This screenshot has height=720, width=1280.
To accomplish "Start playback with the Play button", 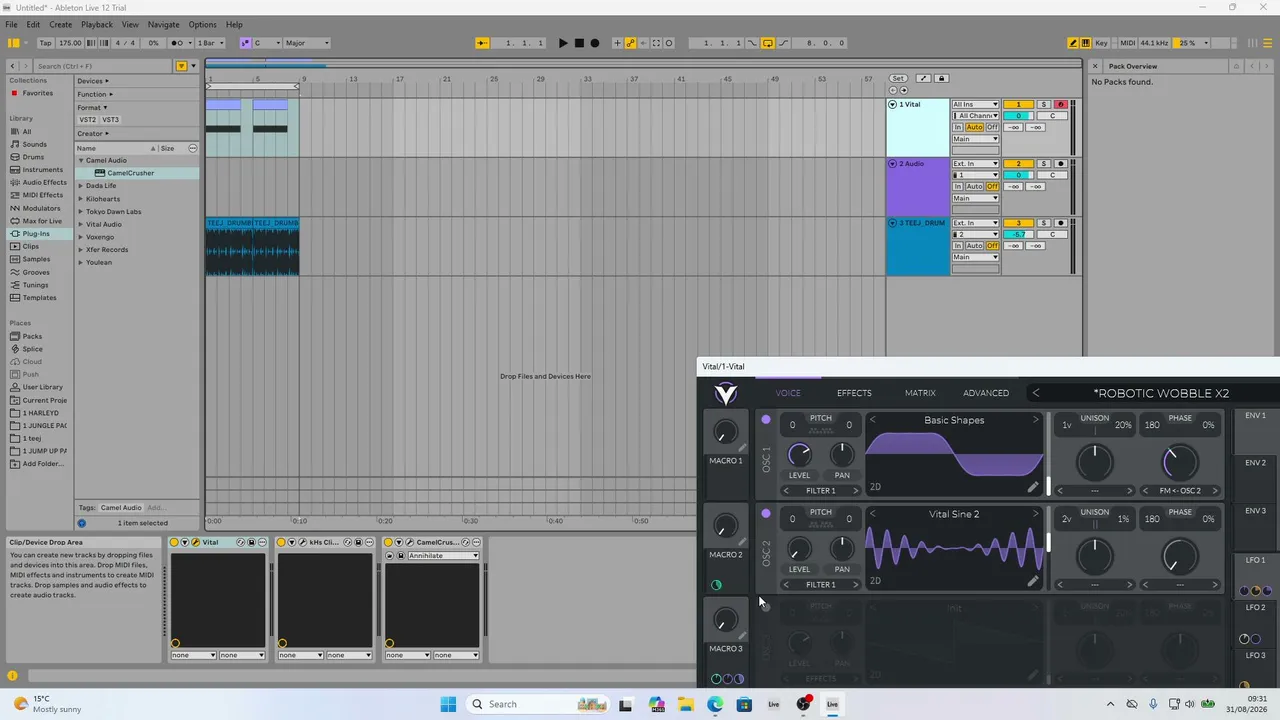I will [563, 43].
